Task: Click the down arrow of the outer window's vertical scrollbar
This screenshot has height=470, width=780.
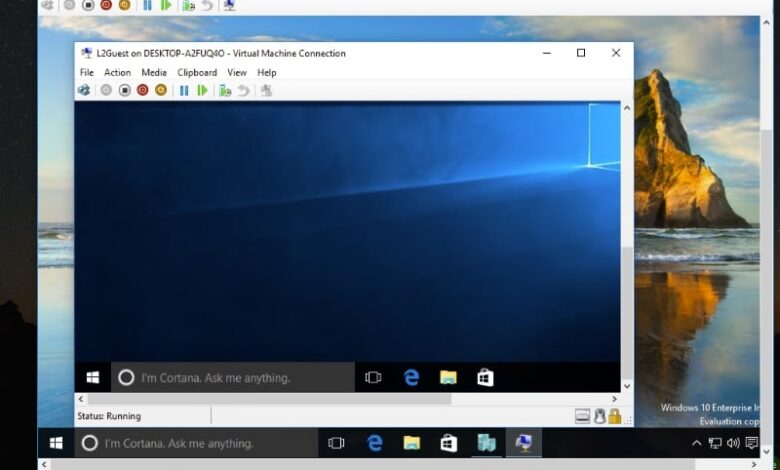Action: (766, 452)
